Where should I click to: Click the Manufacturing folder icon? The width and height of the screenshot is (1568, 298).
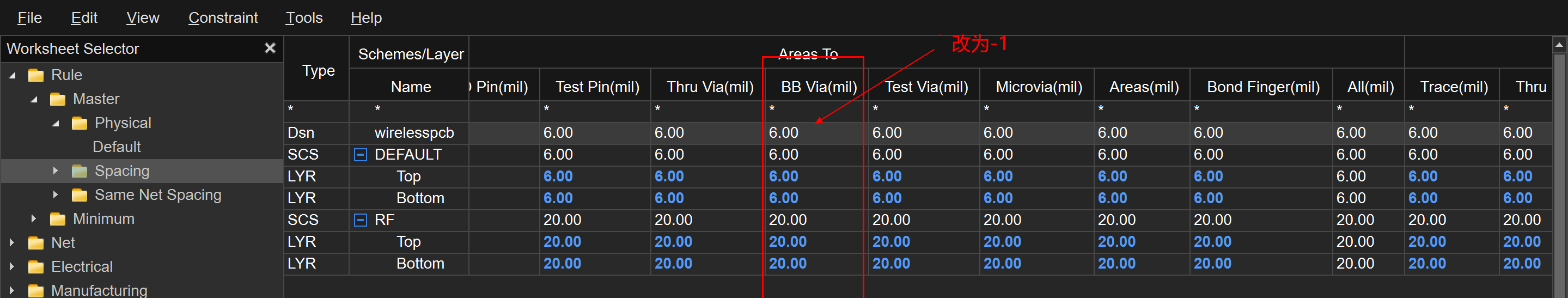(36, 291)
